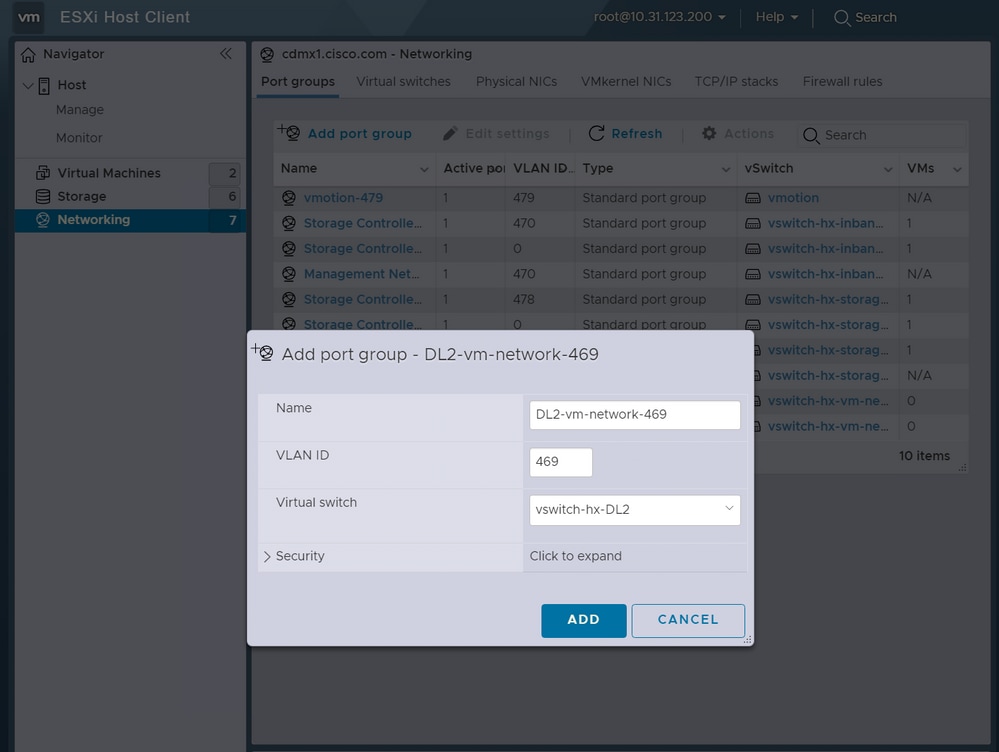Switch to the Port groups tab
The image size is (999, 752).
298,82
